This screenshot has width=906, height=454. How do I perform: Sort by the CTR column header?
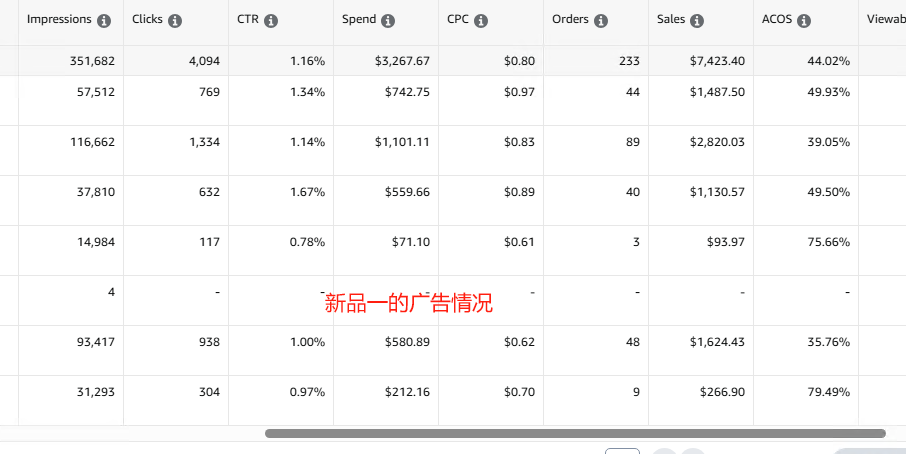(x=248, y=19)
